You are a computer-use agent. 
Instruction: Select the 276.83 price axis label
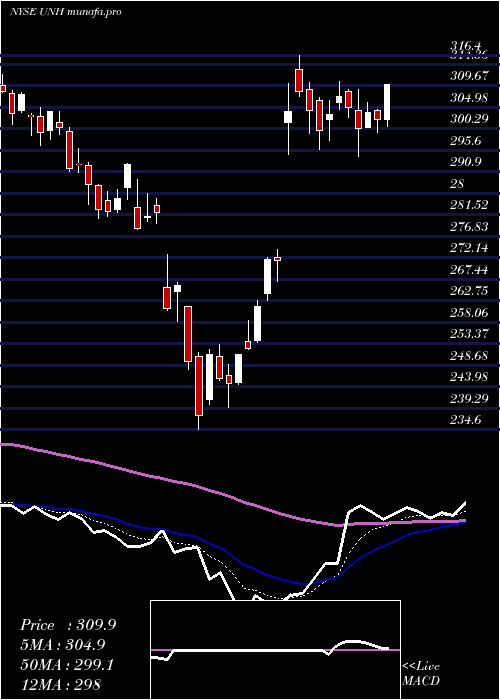tap(469, 227)
